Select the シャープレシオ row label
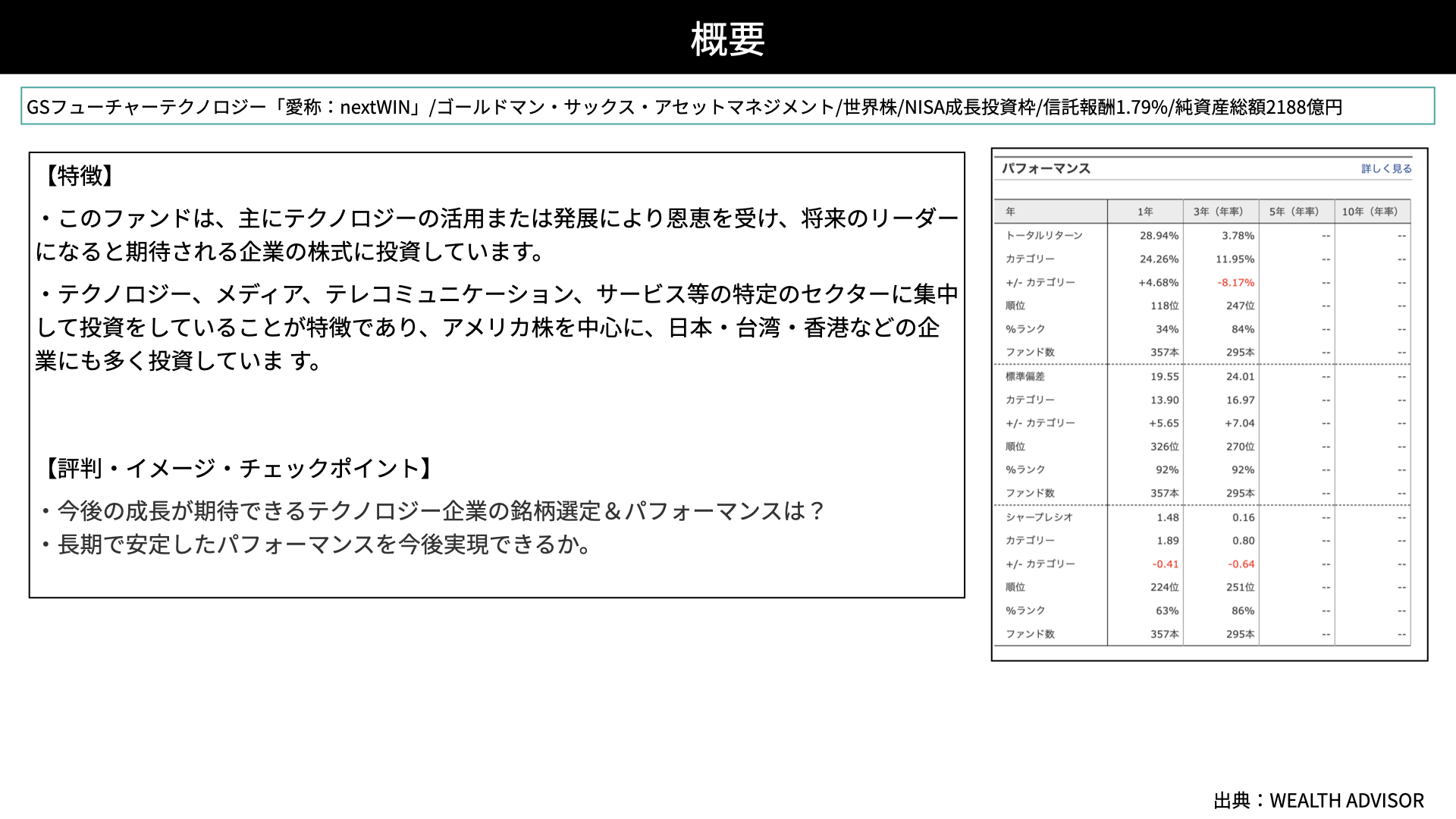Screen dimensions: 1456x819 pyautogui.click(x=1040, y=518)
